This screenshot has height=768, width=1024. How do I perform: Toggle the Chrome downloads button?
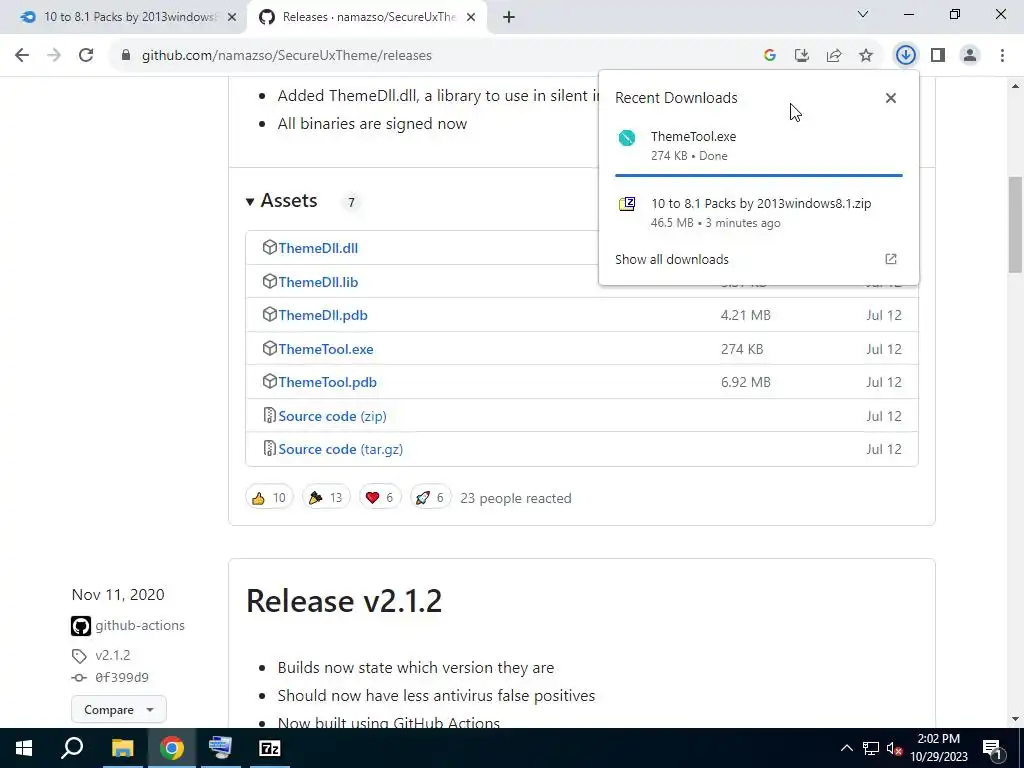pyautogui.click(x=905, y=56)
